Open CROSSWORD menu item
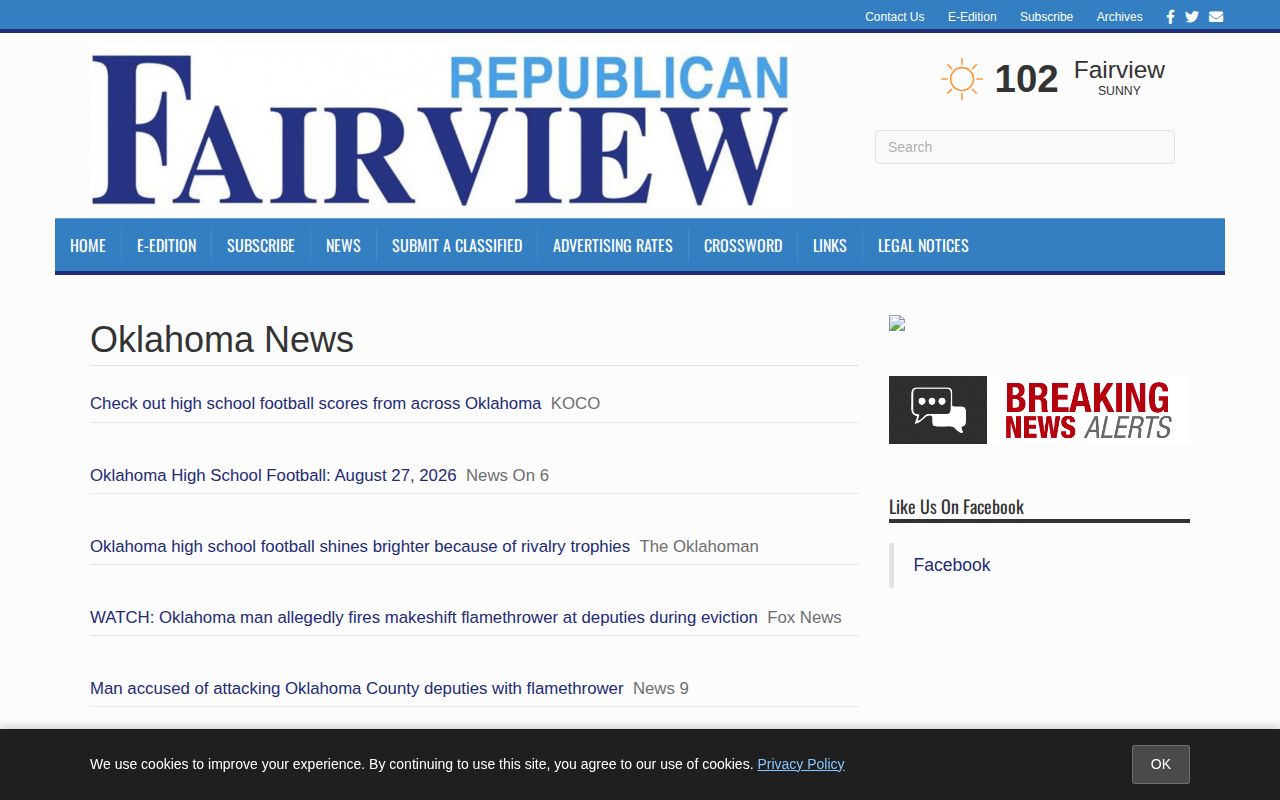This screenshot has height=800, width=1280. click(743, 246)
